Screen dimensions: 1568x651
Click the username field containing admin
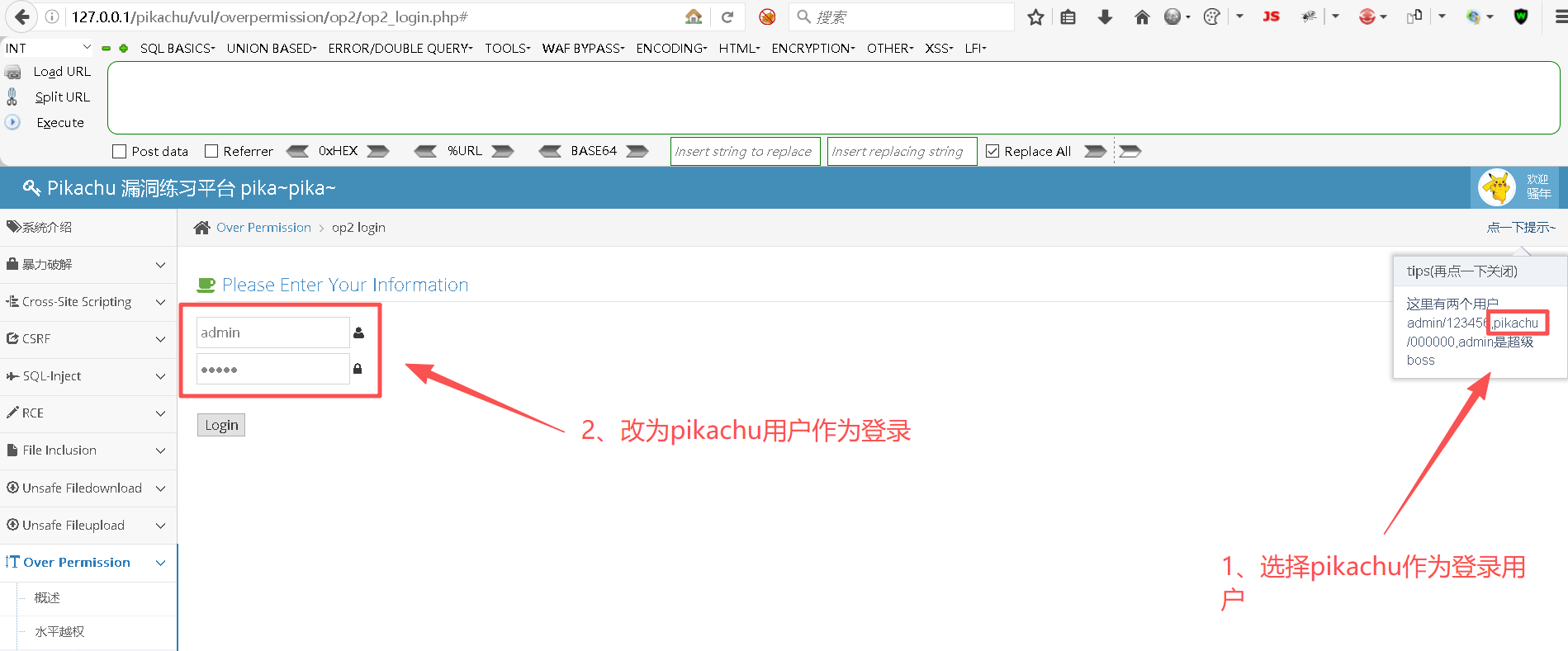[273, 333]
